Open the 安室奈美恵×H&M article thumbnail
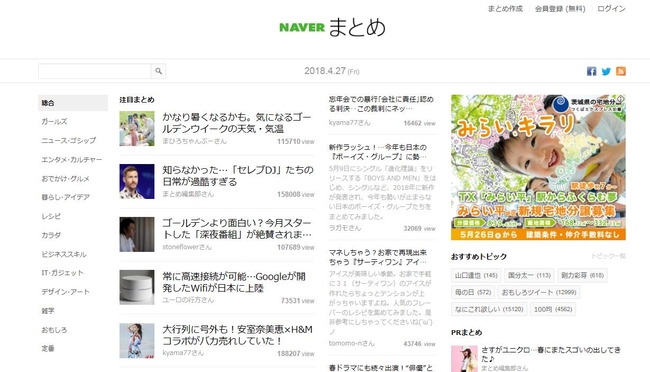Viewport: 650px width, 372px height. pyautogui.click(x=137, y=340)
